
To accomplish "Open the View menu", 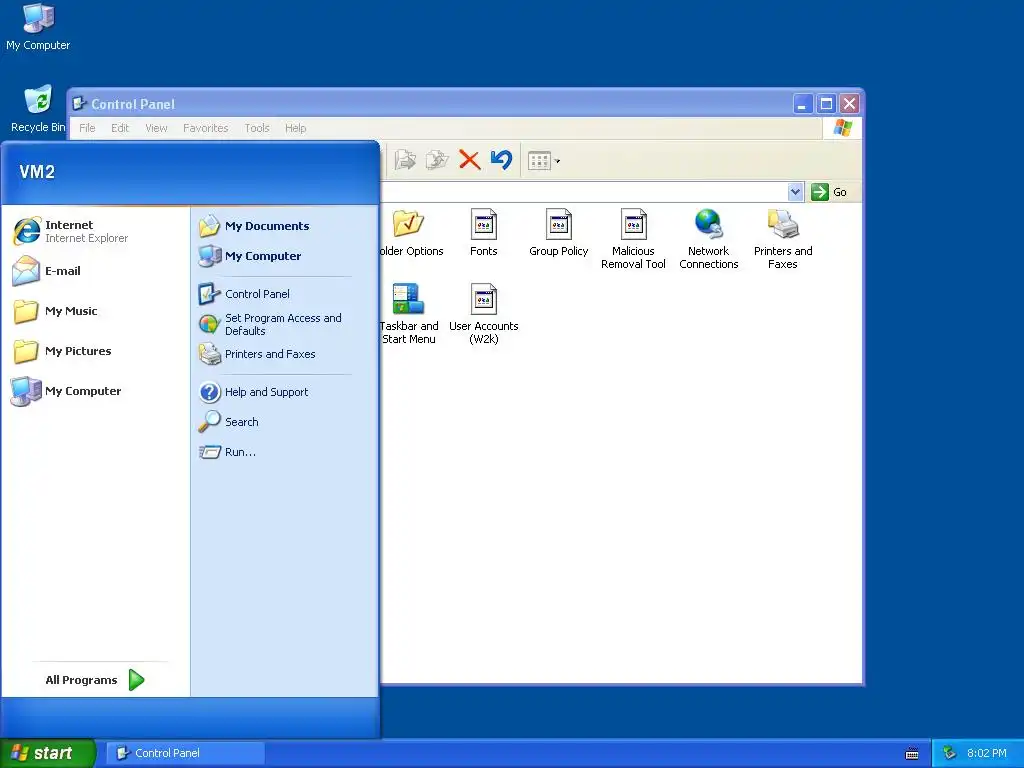I will point(156,128).
